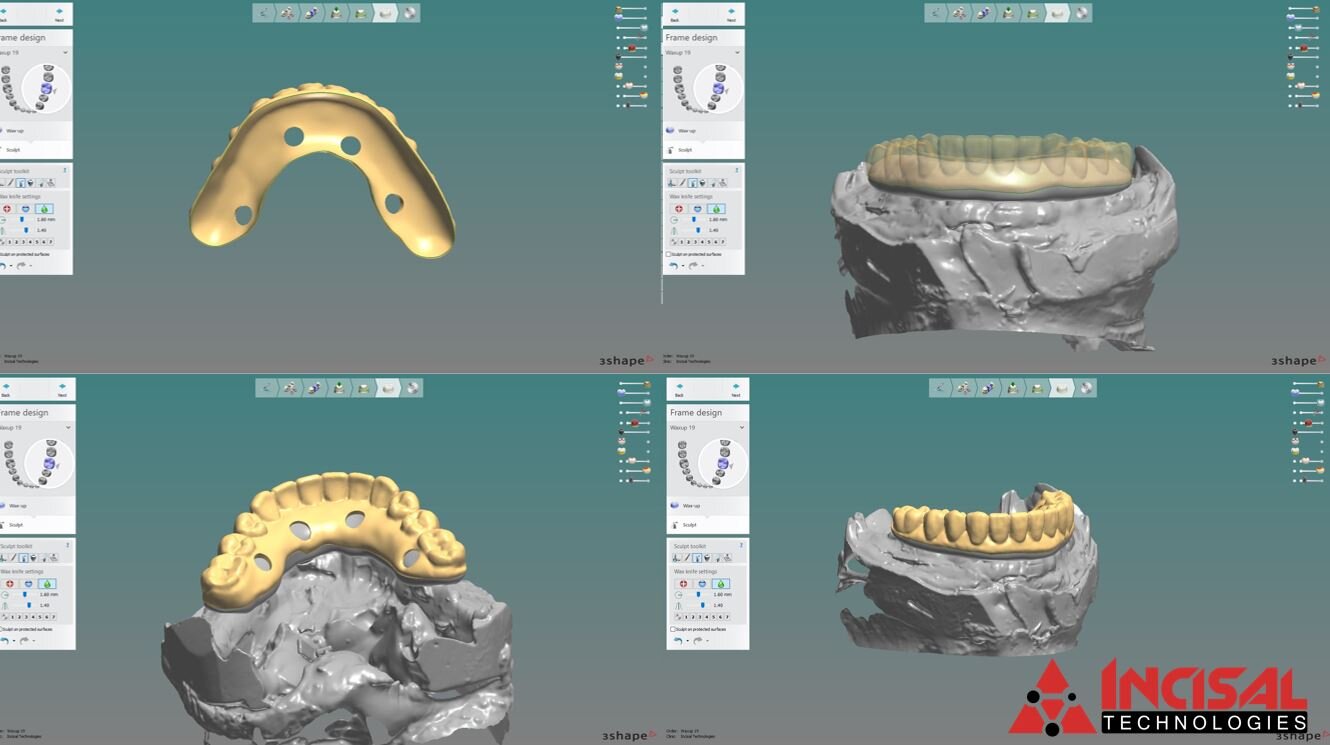Activate the blue smooth mode in the transparent-teeth view
1330x745 pixels.
pyautogui.click(x=698, y=209)
